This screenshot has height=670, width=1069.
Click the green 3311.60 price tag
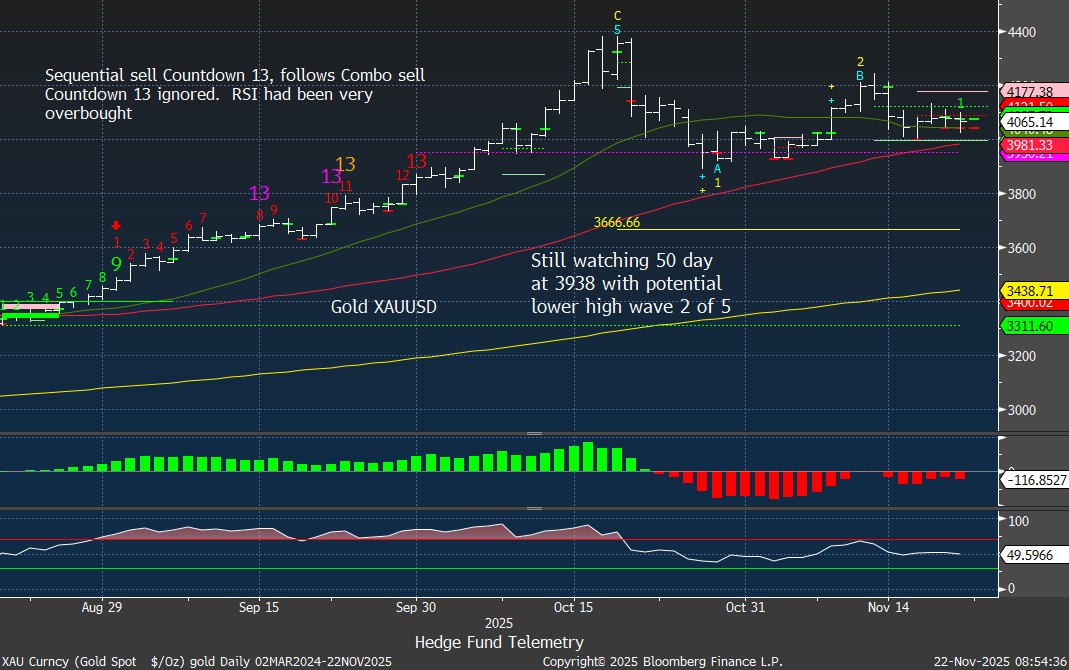1028,325
